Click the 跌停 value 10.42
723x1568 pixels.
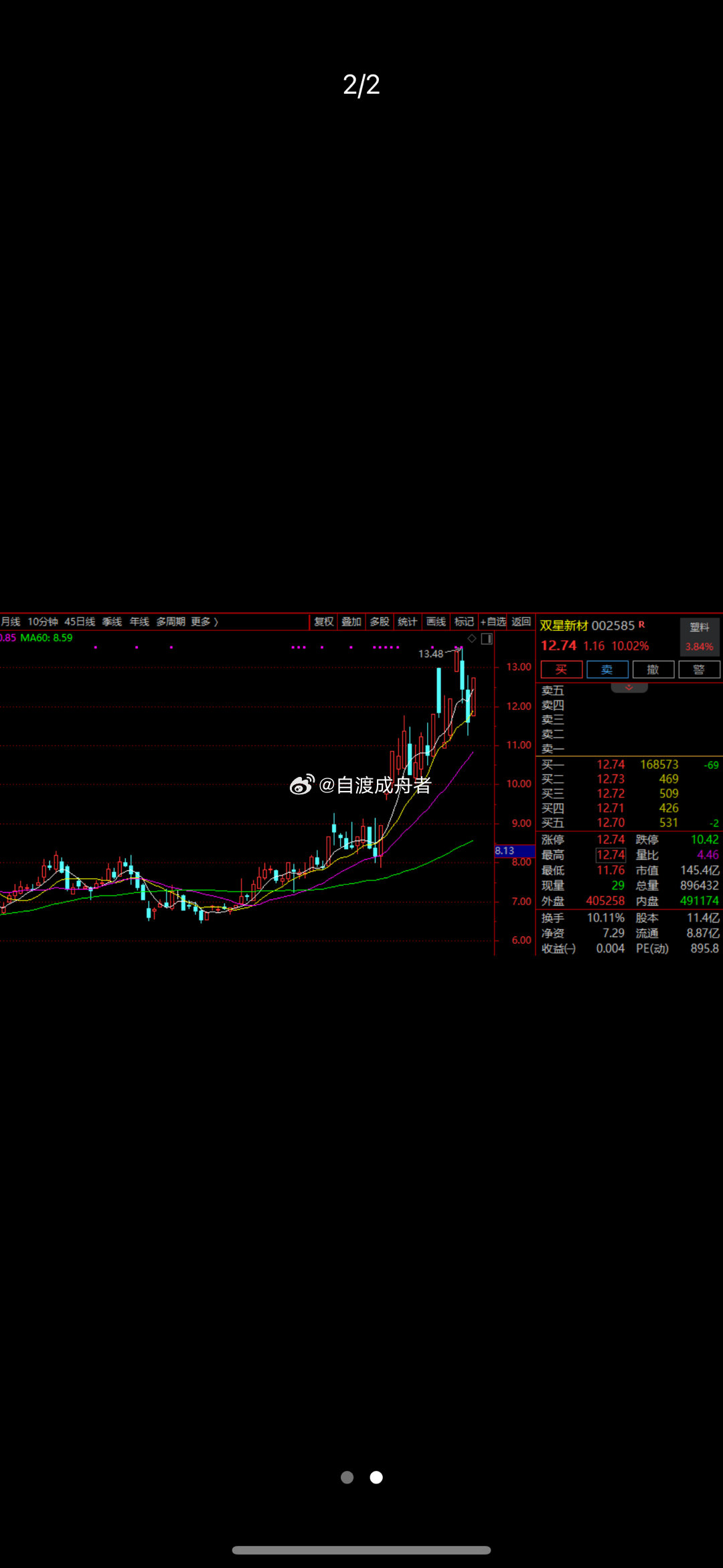[704, 839]
